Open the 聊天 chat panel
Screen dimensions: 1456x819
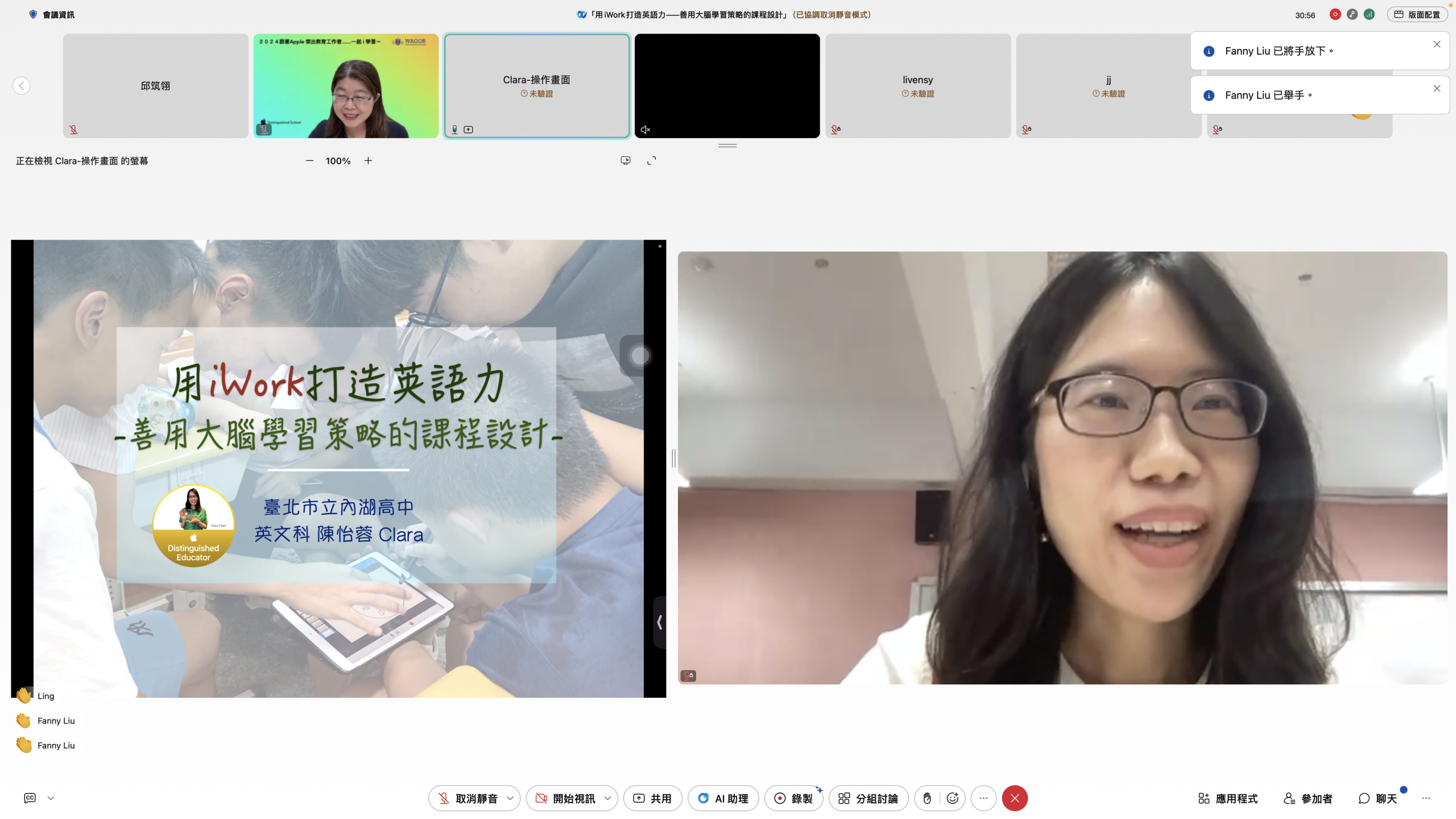pyautogui.click(x=1378, y=799)
